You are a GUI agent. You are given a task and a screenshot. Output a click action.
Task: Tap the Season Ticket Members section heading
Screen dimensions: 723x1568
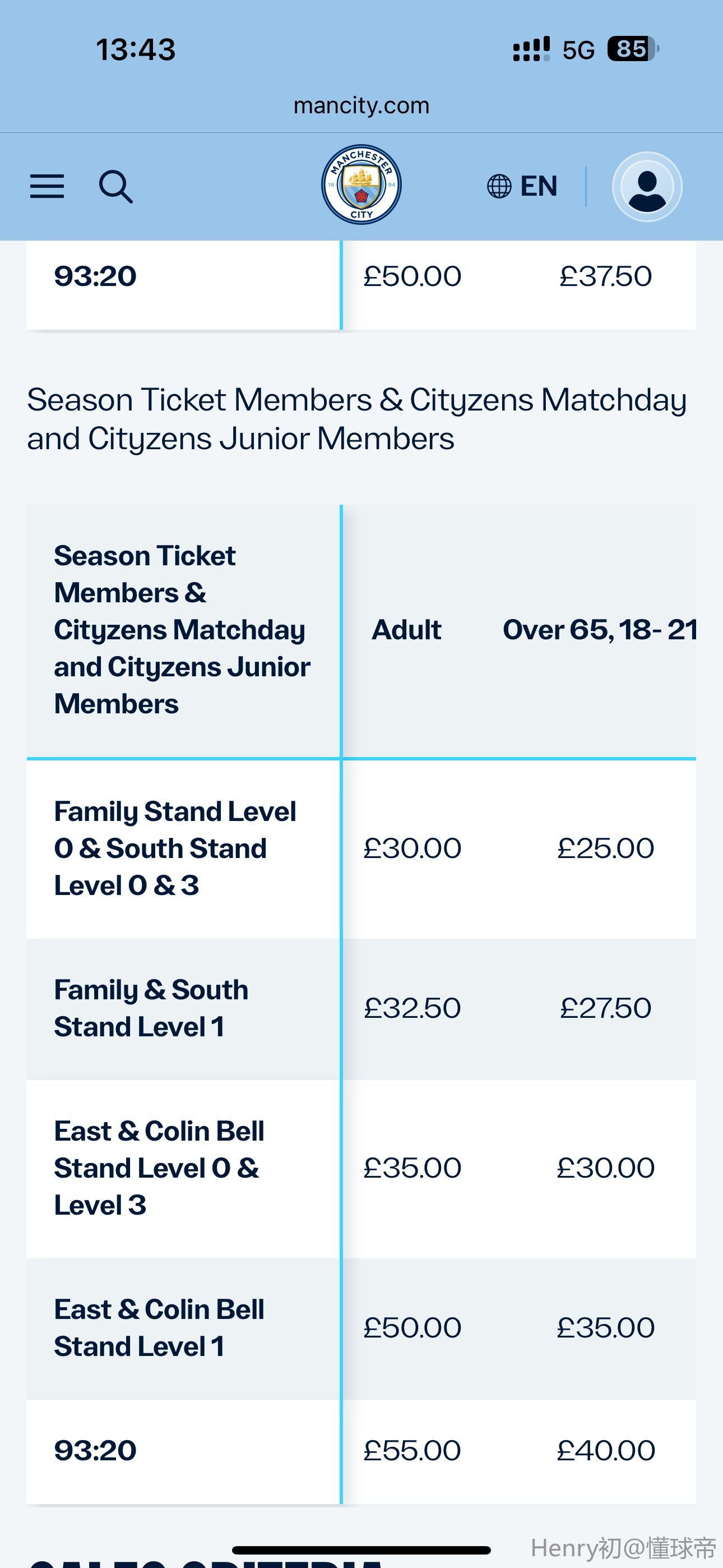coord(356,419)
